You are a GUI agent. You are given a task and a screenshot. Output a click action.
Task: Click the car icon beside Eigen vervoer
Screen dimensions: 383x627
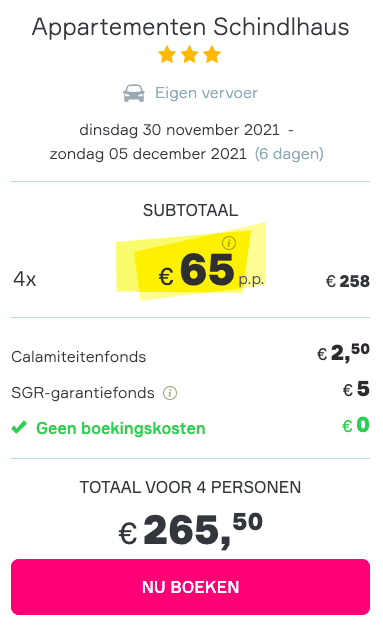coord(134,93)
